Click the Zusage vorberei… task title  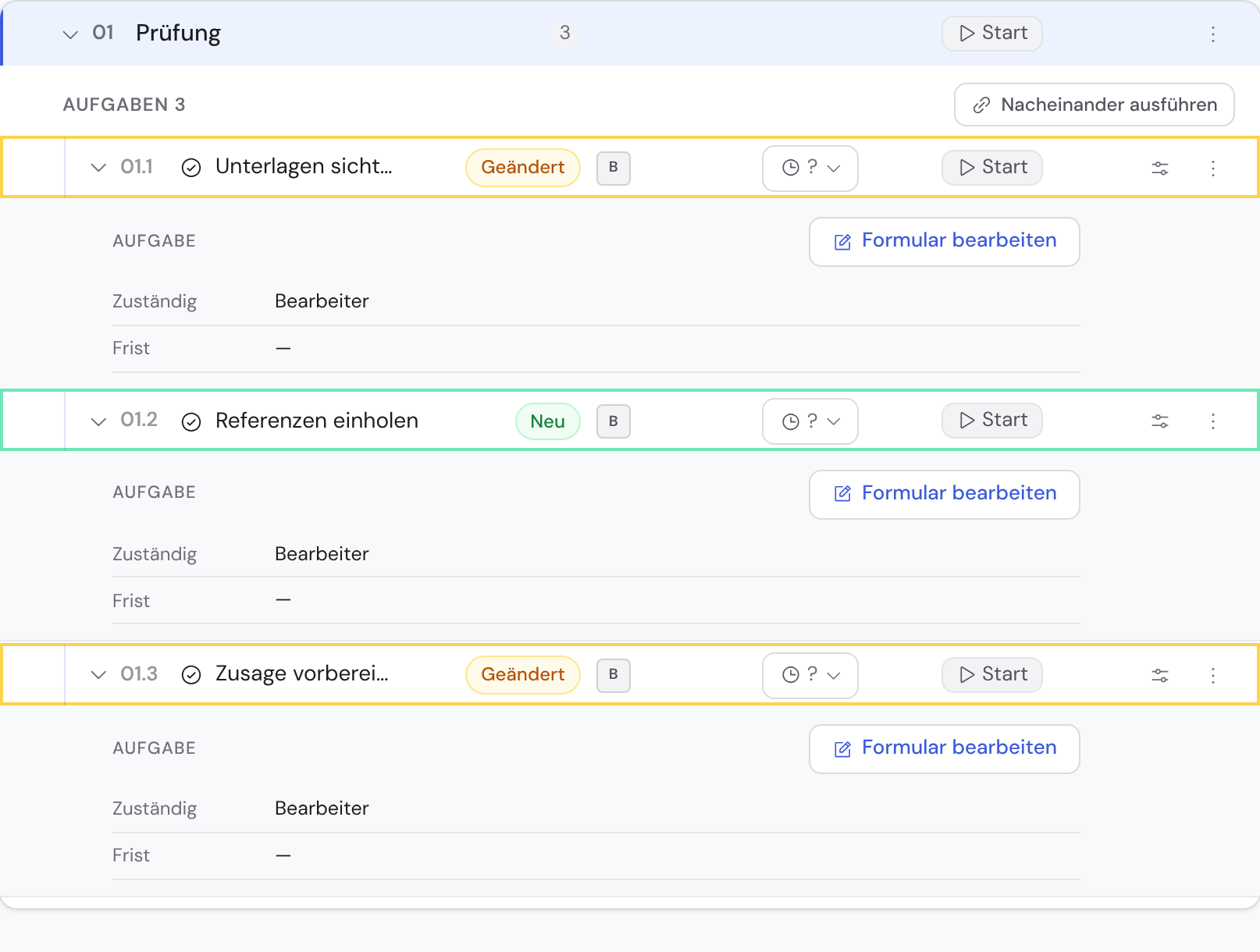click(302, 674)
